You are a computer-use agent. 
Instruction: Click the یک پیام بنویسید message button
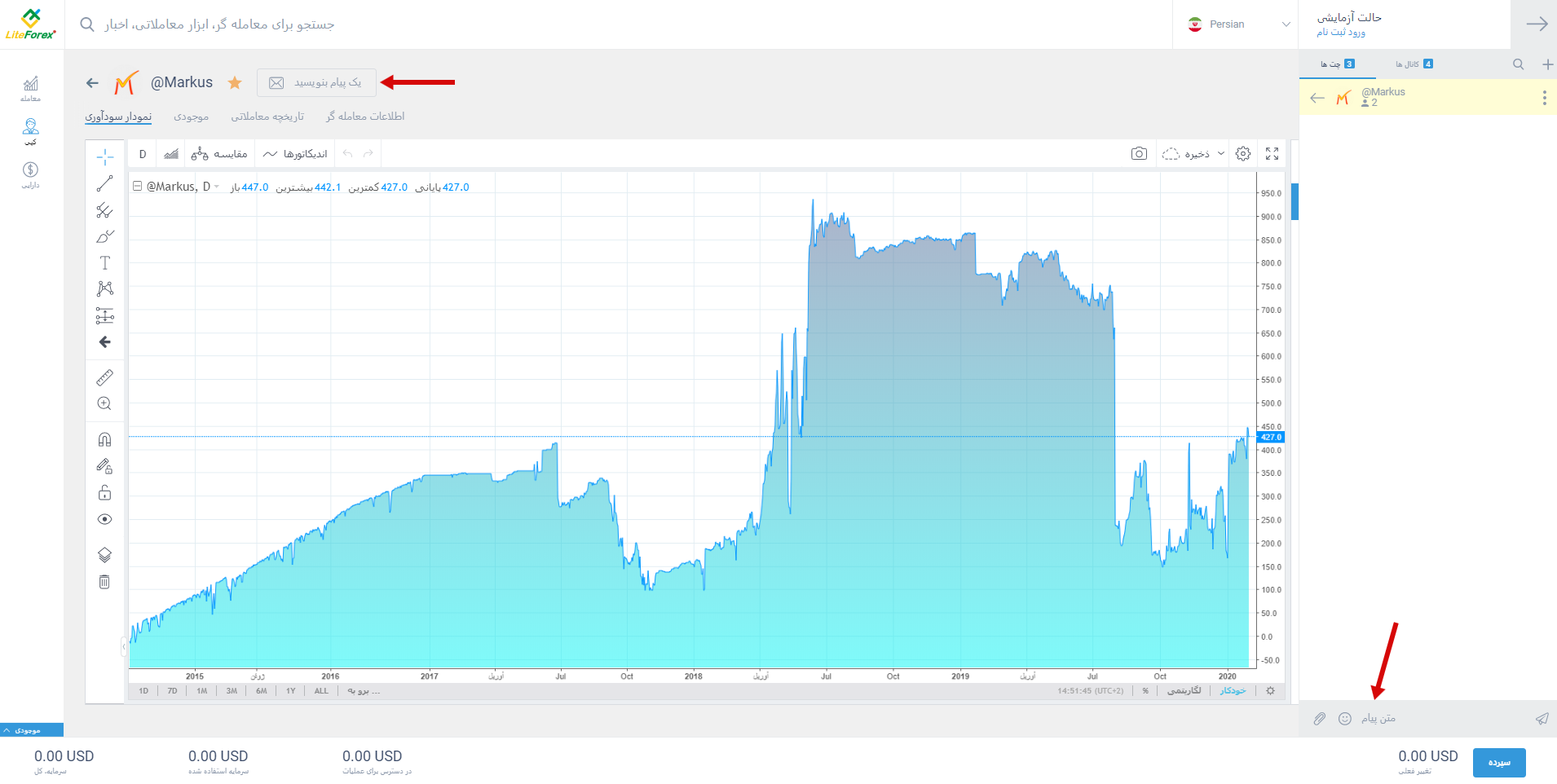tap(317, 82)
